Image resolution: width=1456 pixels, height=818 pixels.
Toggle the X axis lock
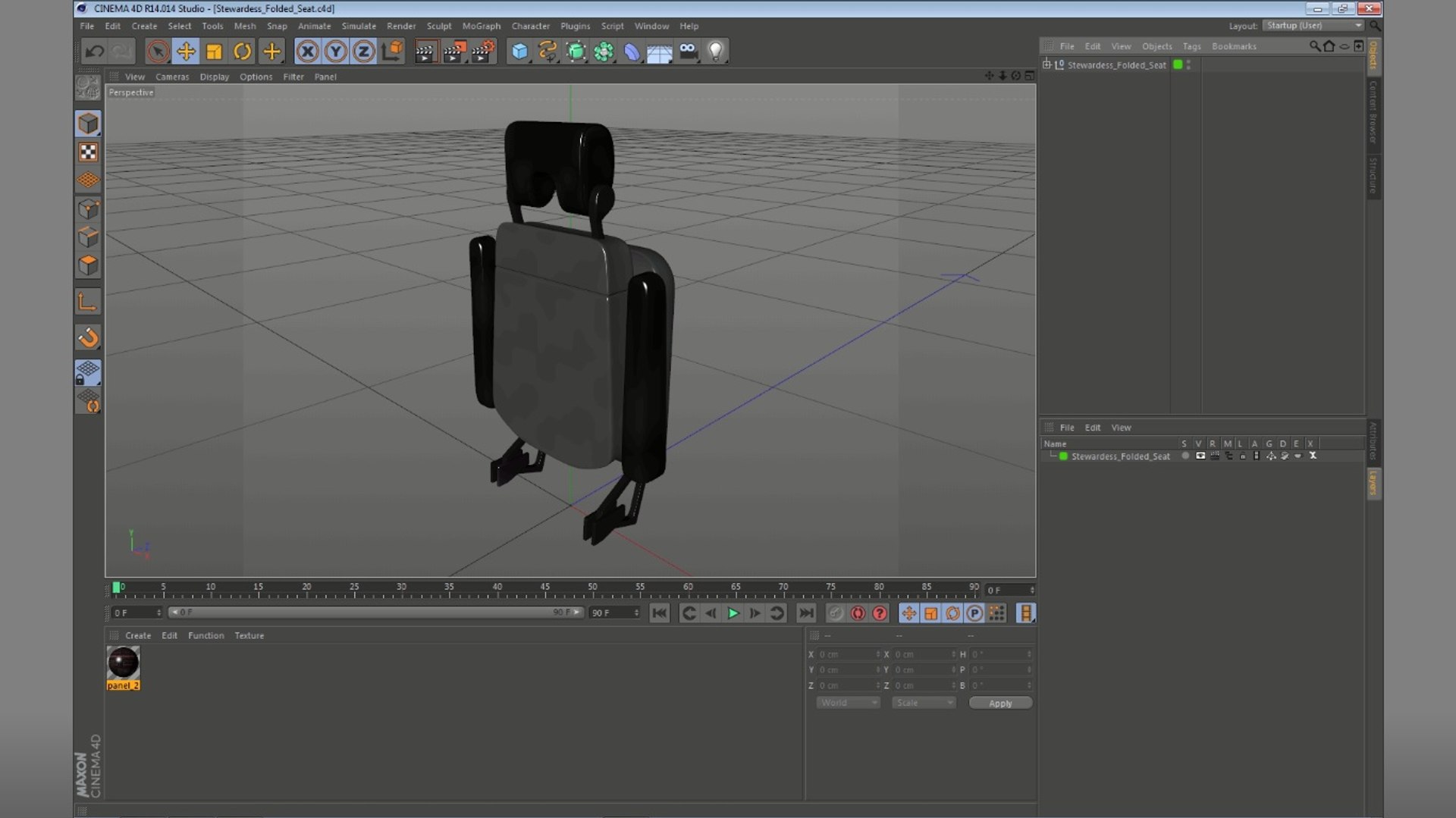(x=307, y=52)
